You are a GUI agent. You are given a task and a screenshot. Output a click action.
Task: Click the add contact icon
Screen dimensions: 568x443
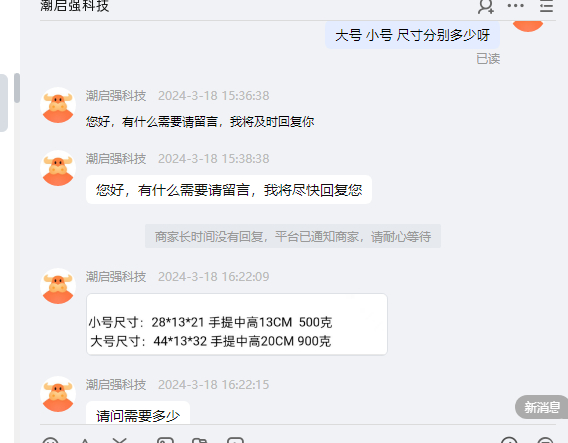pos(486,6)
